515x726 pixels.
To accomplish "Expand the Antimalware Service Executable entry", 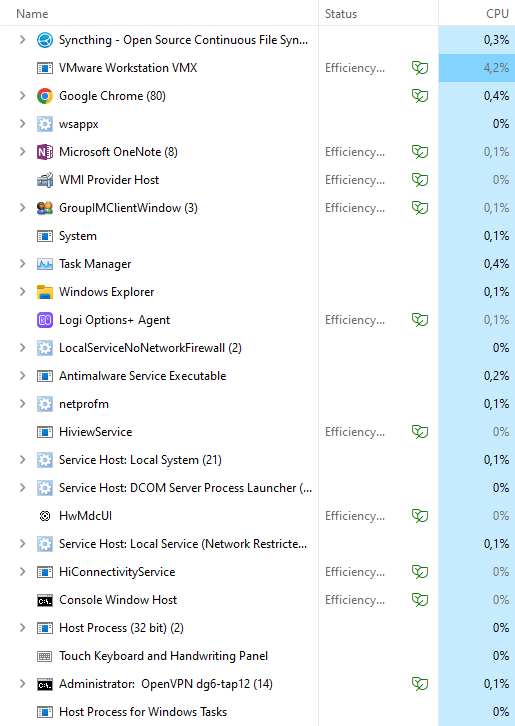I will 22,376.
